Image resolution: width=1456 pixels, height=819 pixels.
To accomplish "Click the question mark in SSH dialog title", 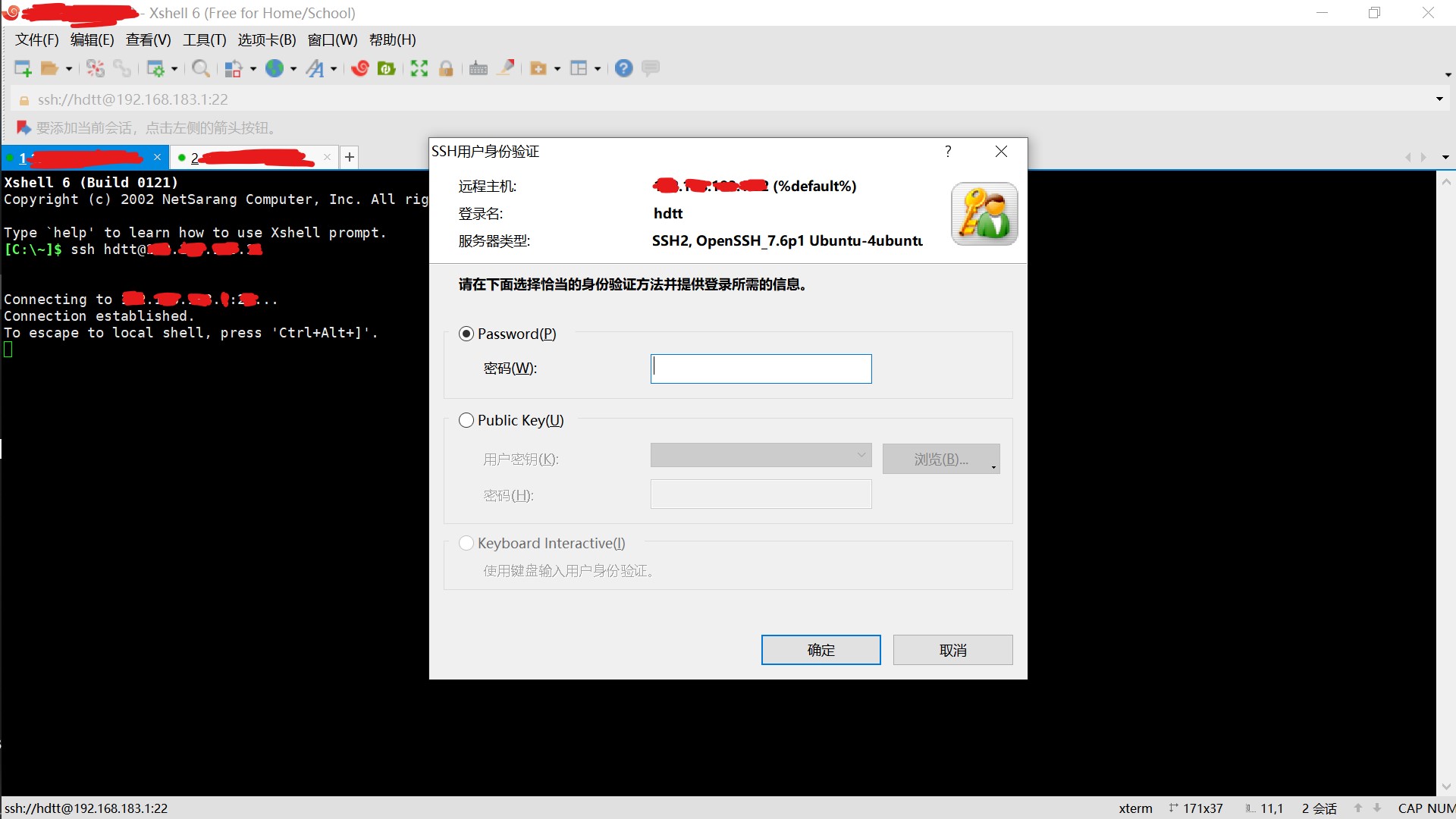I will [948, 152].
